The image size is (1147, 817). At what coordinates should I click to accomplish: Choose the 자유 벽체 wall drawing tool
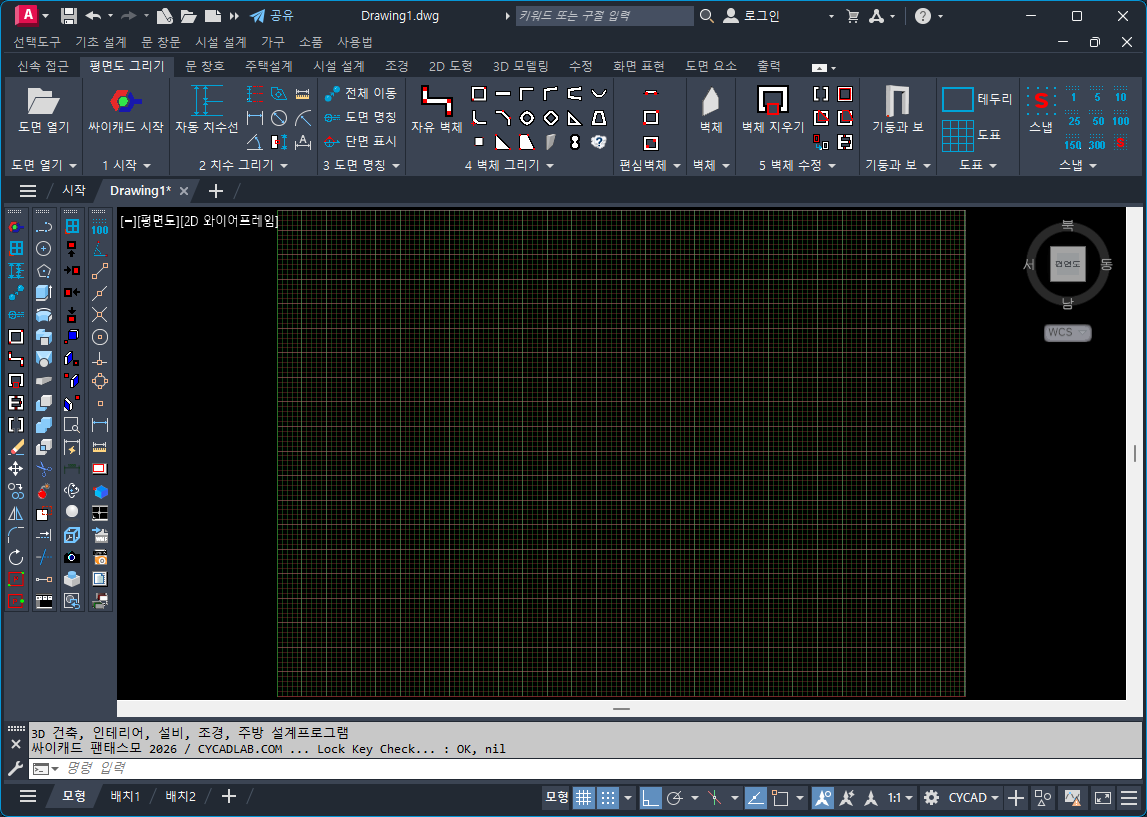coord(437,101)
